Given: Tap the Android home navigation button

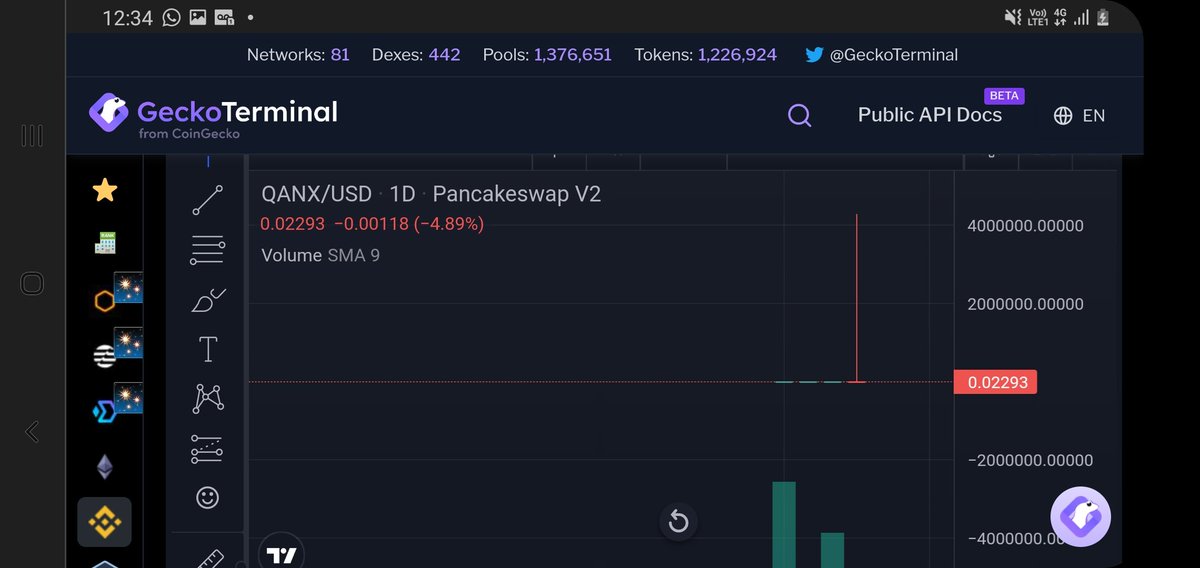Looking at the screenshot, I should pyautogui.click(x=32, y=284).
